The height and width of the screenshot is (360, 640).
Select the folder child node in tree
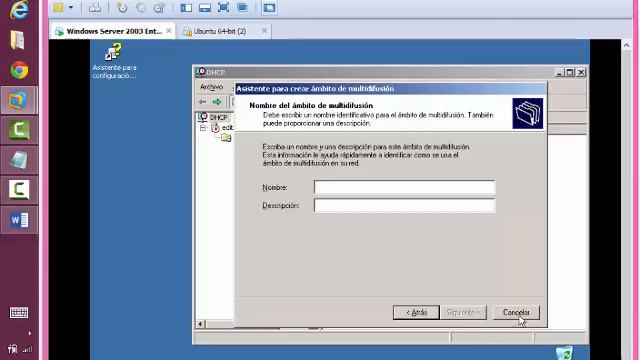click(226, 138)
